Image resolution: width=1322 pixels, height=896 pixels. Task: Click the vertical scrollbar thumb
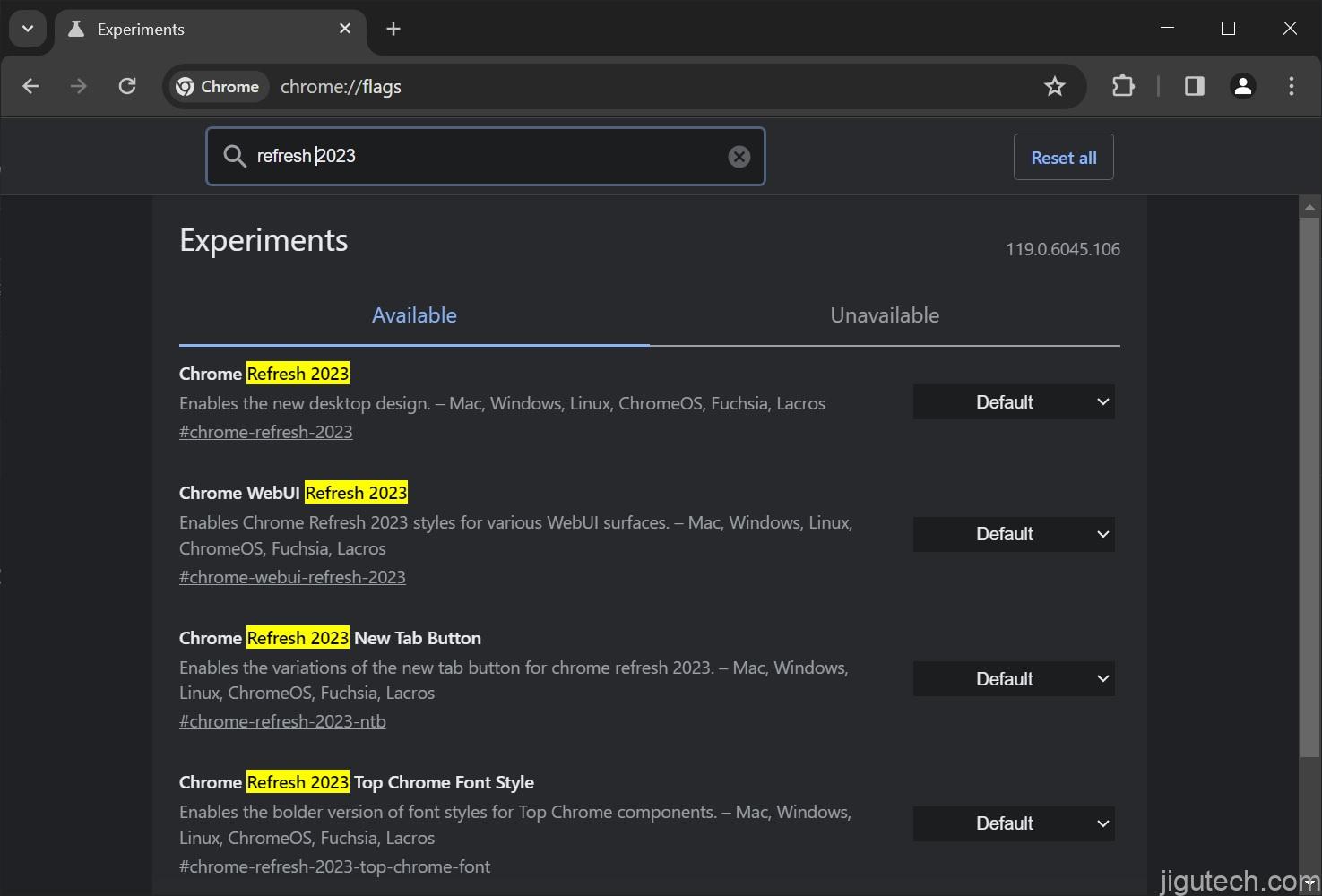tap(1309, 488)
